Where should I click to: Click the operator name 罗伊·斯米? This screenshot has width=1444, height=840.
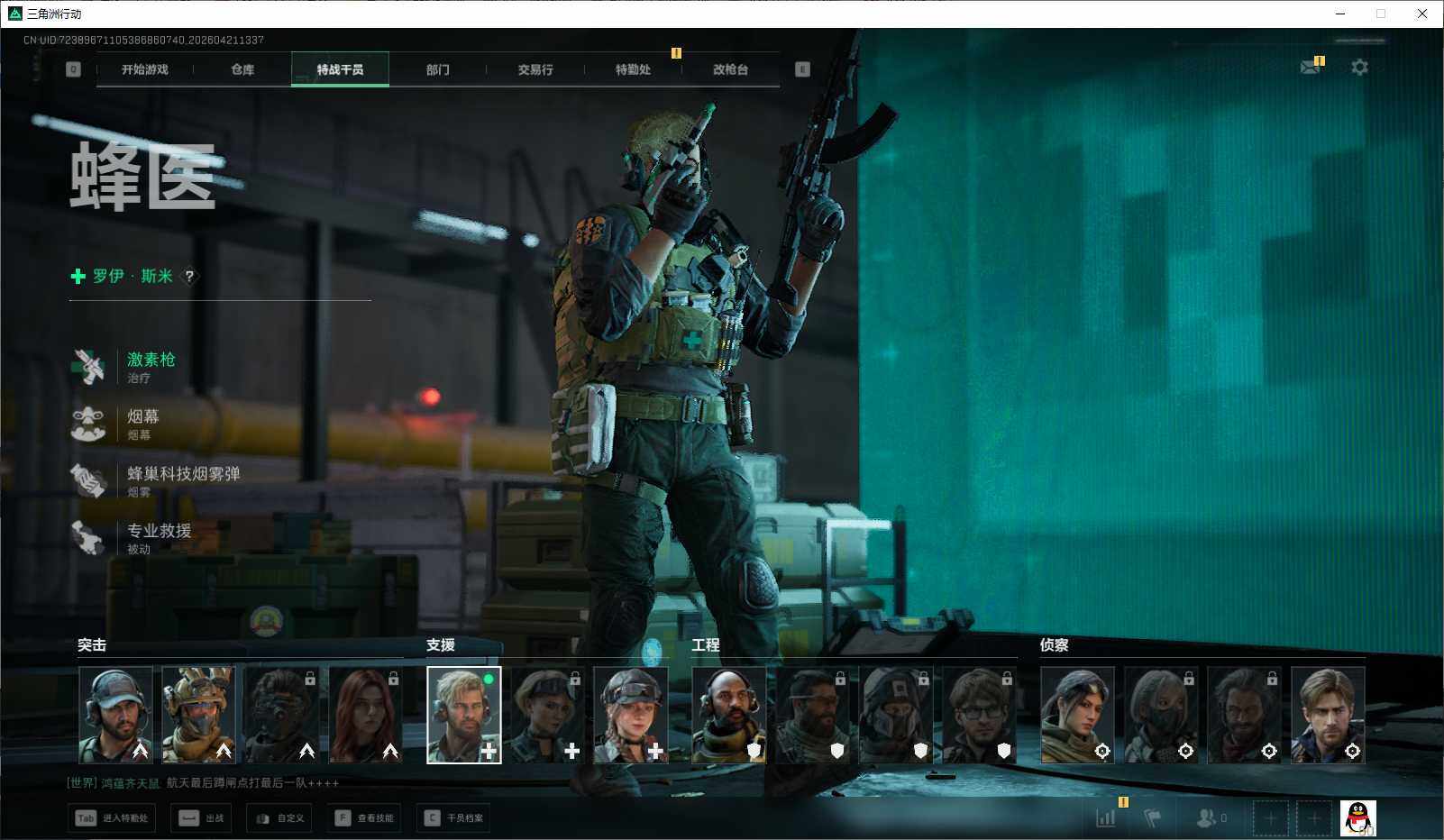tap(133, 276)
